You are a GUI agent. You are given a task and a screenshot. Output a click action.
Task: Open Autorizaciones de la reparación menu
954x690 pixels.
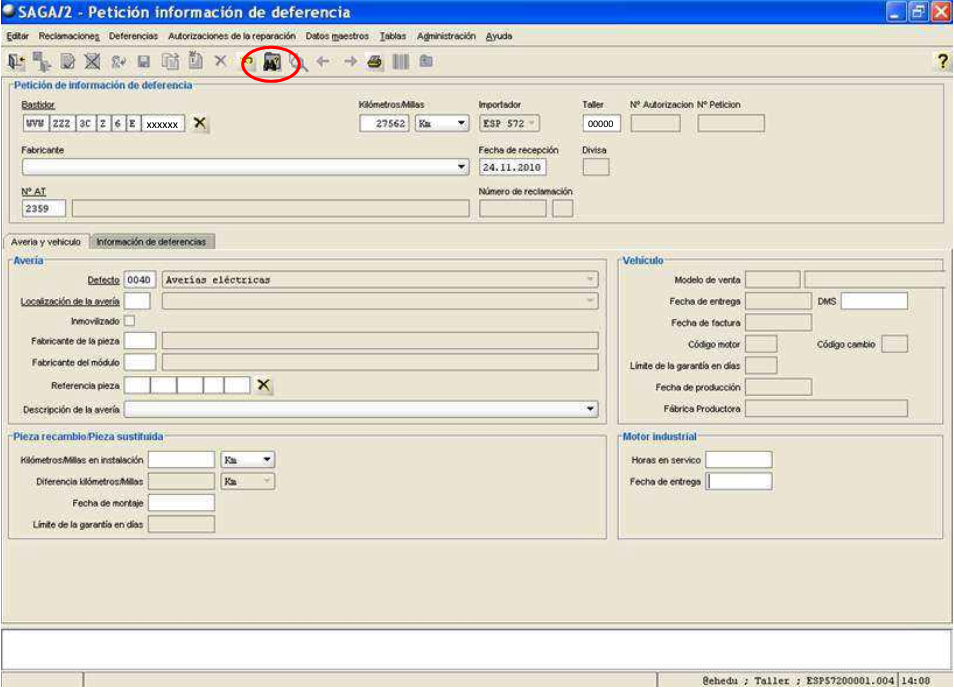(x=232, y=37)
